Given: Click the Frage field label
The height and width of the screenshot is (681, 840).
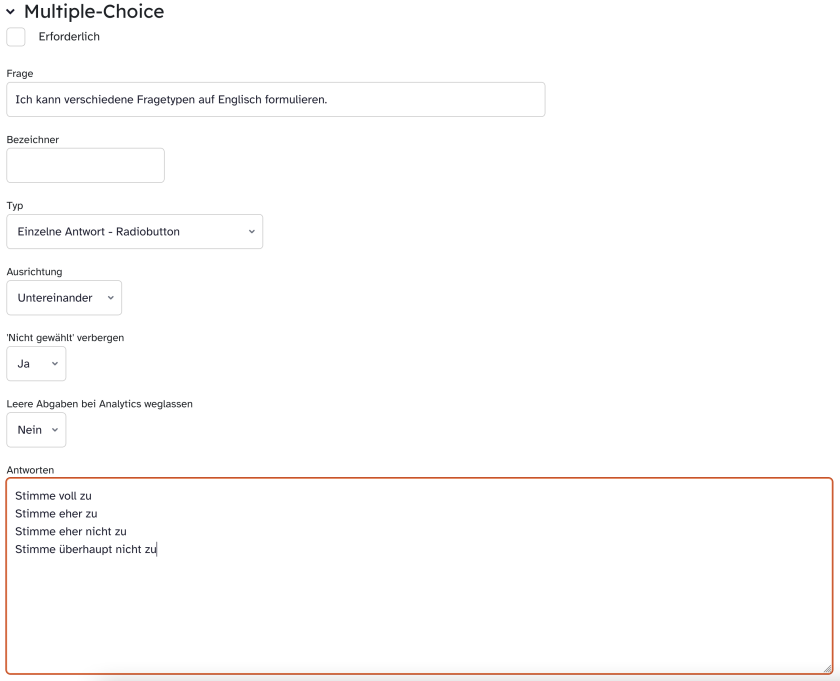Looking at the screenshot, I should click(20, 74).
